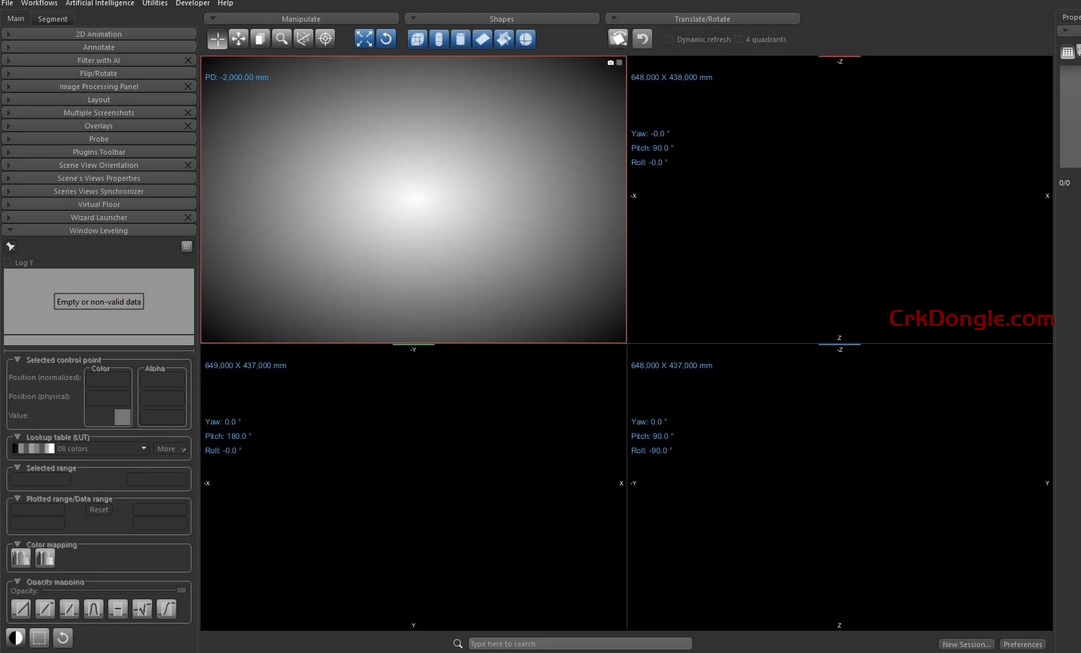The height and width of the screenshot is (653, 1081).
Task: Click the first Color mapping histogram icon
Action: pyautogui.click(x=21, y=558)
